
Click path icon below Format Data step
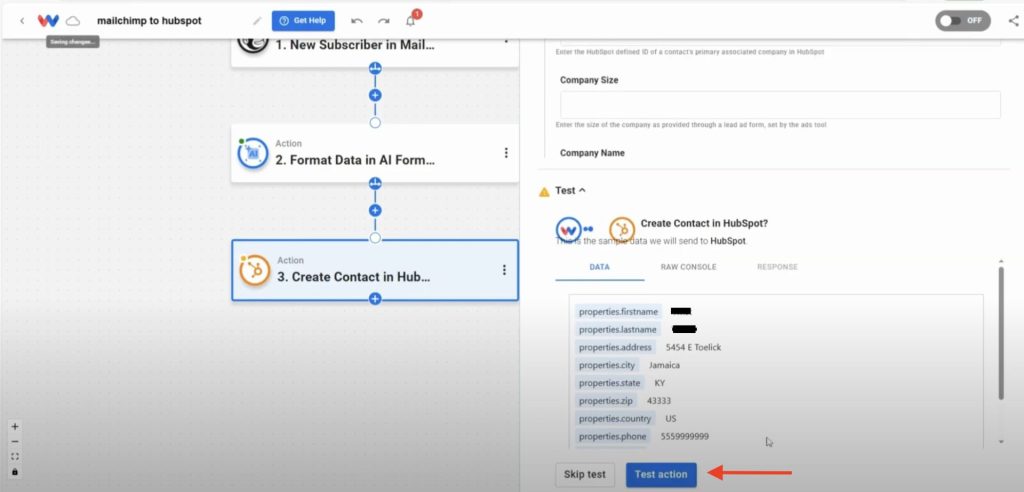375,184
